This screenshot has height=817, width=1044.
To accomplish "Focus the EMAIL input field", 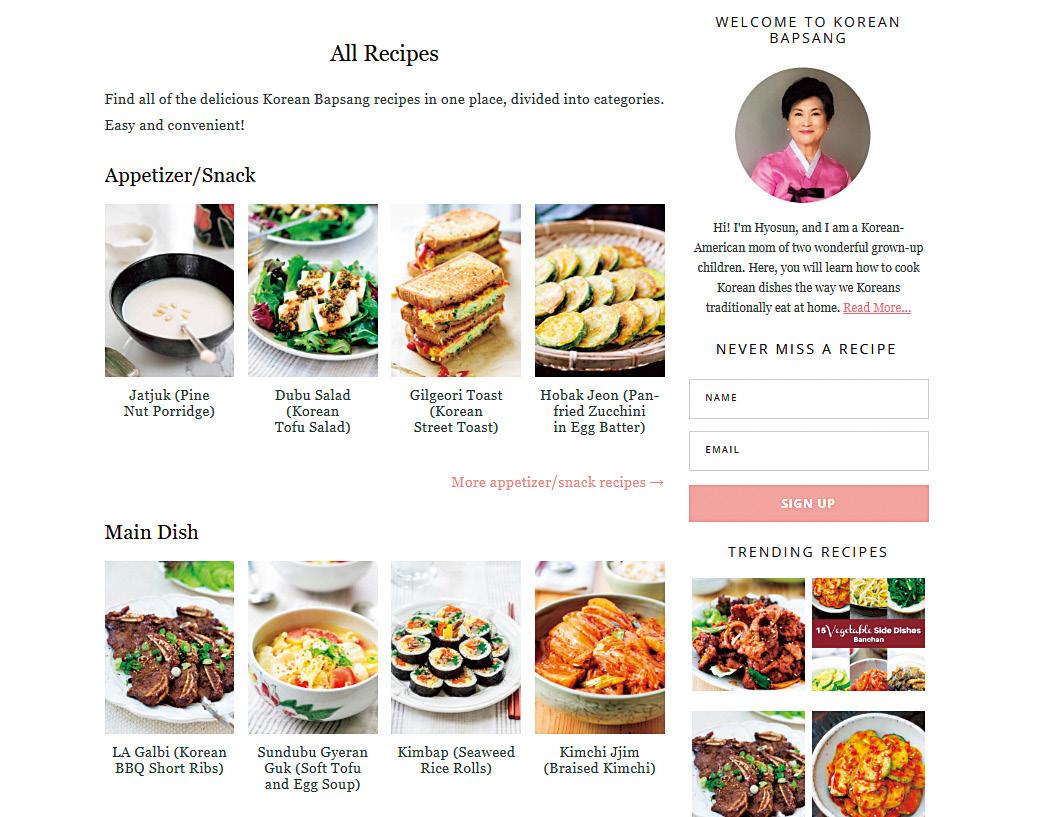I will click(808, 451).
